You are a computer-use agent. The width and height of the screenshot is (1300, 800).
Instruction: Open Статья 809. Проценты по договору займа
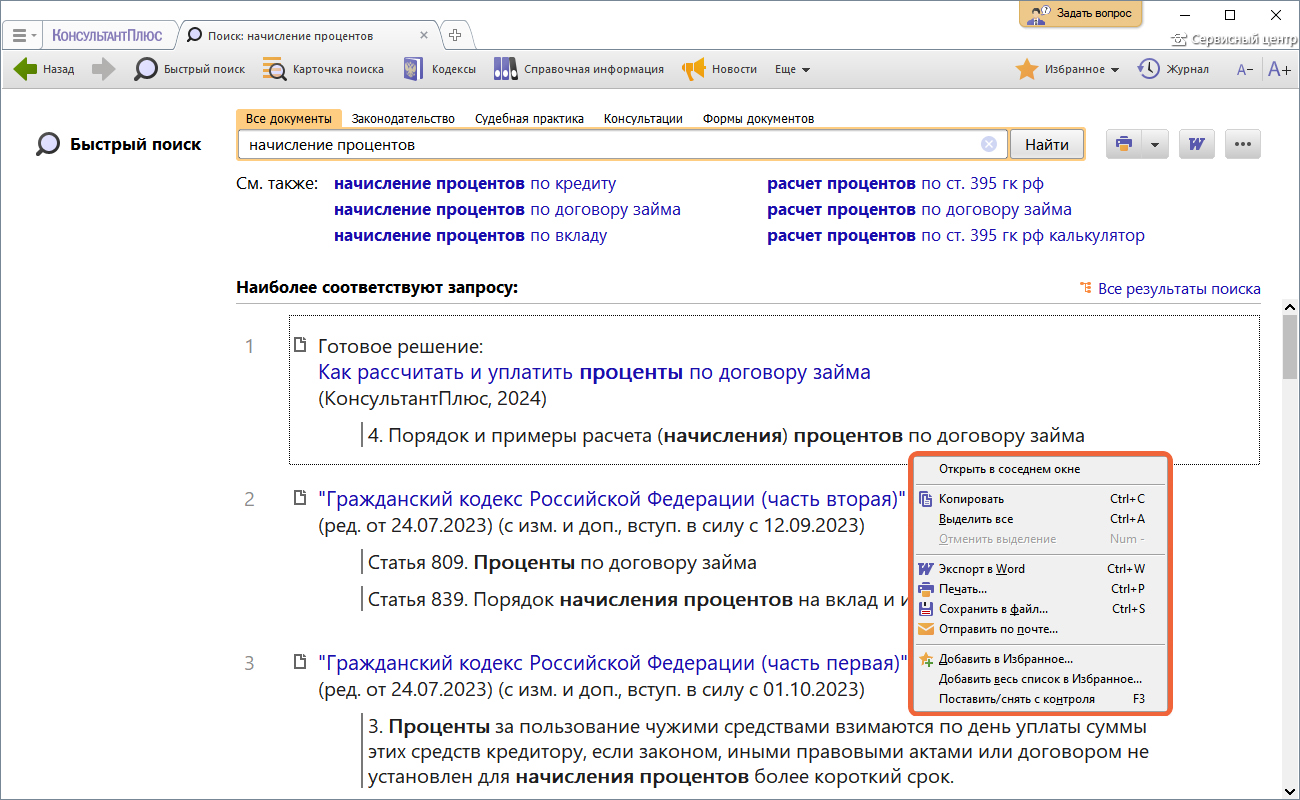[x=562, y=562]
